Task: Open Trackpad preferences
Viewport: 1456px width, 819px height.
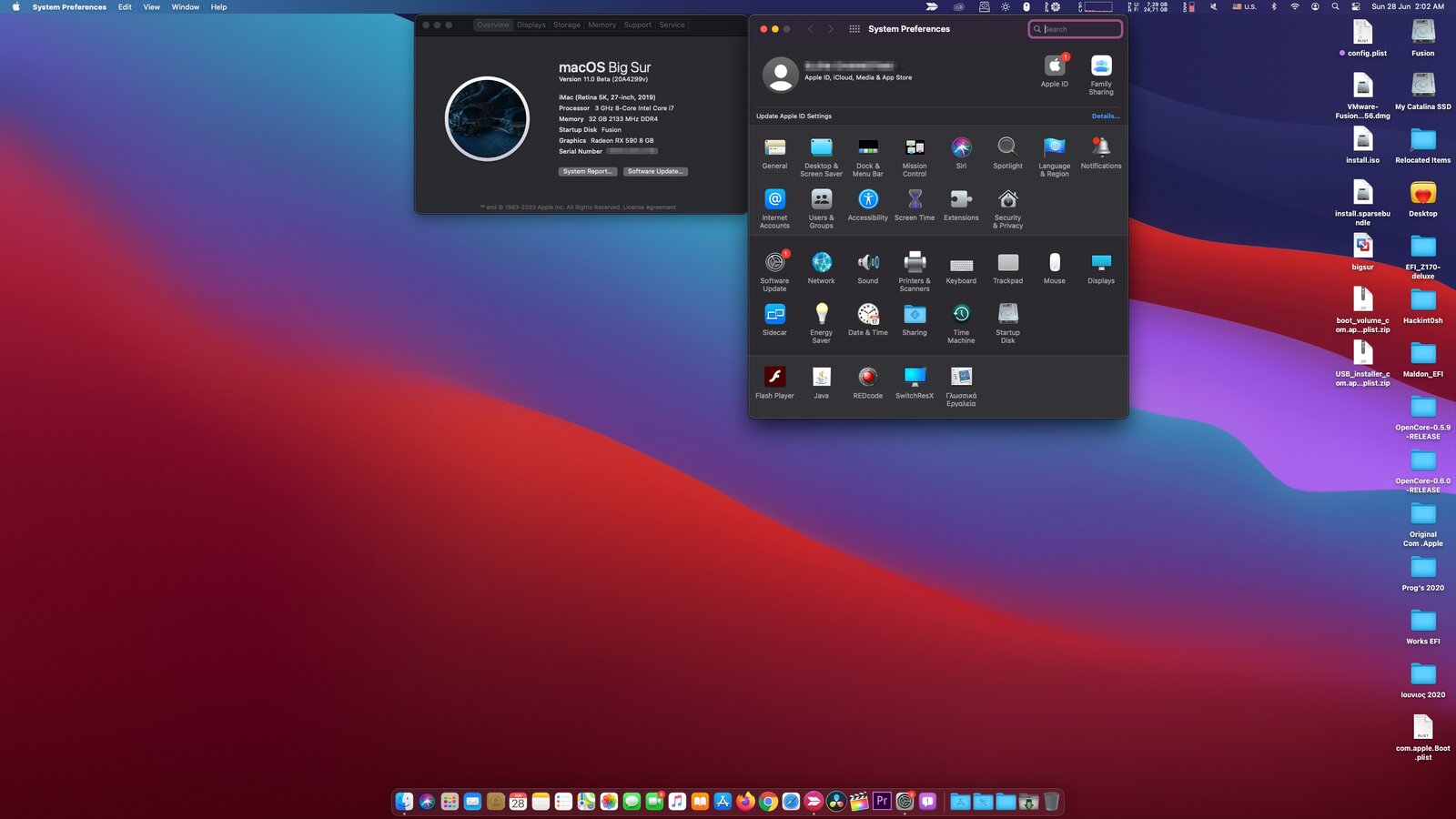Action: coord(1007,262)
